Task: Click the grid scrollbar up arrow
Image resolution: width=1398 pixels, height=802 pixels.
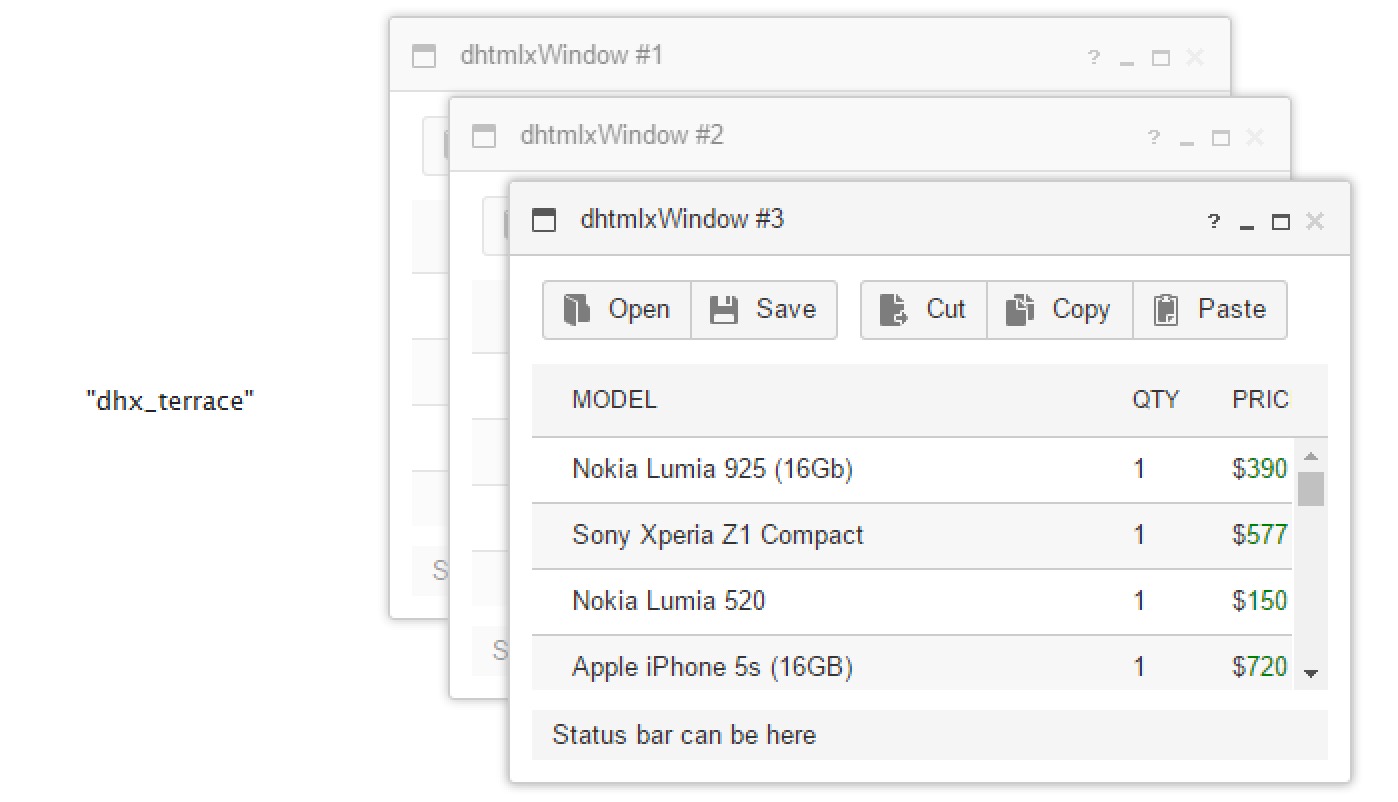Action: coord(1311,456)
